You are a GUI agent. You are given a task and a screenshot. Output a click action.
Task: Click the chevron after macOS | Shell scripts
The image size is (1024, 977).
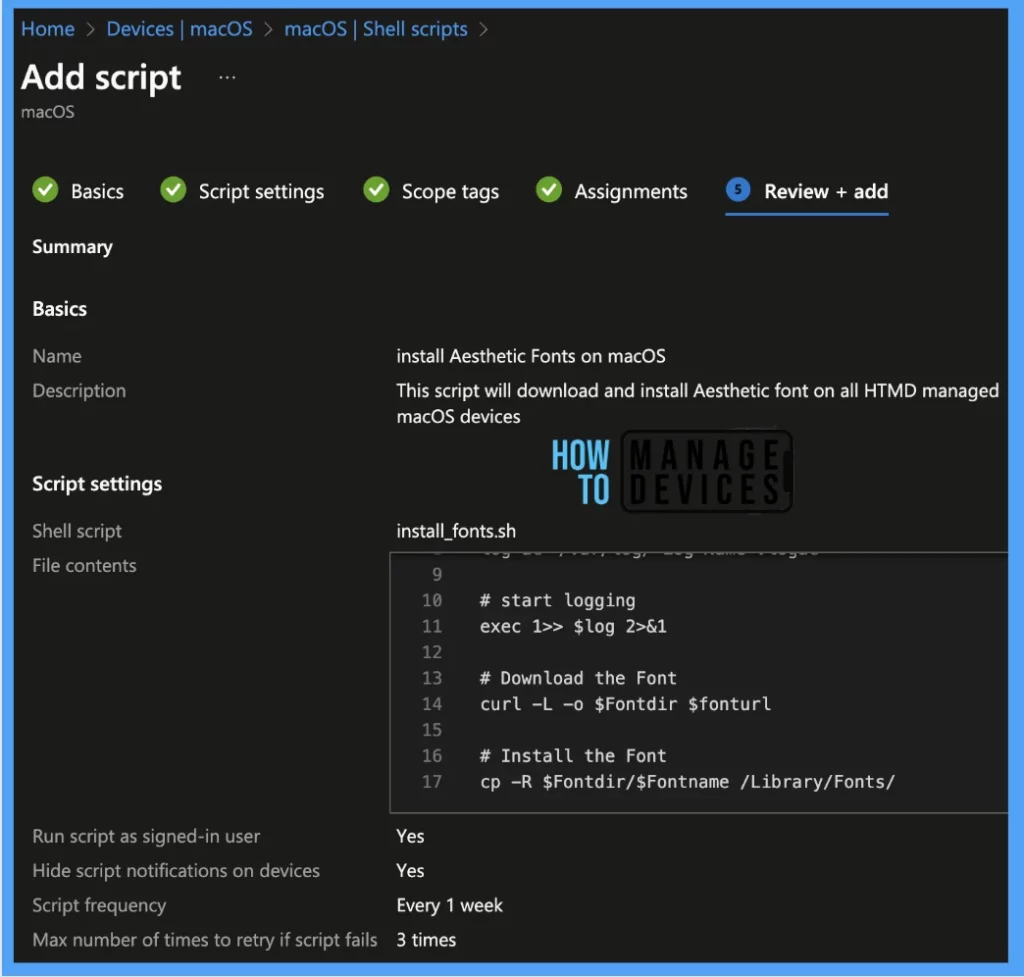[x=484, y=29]
